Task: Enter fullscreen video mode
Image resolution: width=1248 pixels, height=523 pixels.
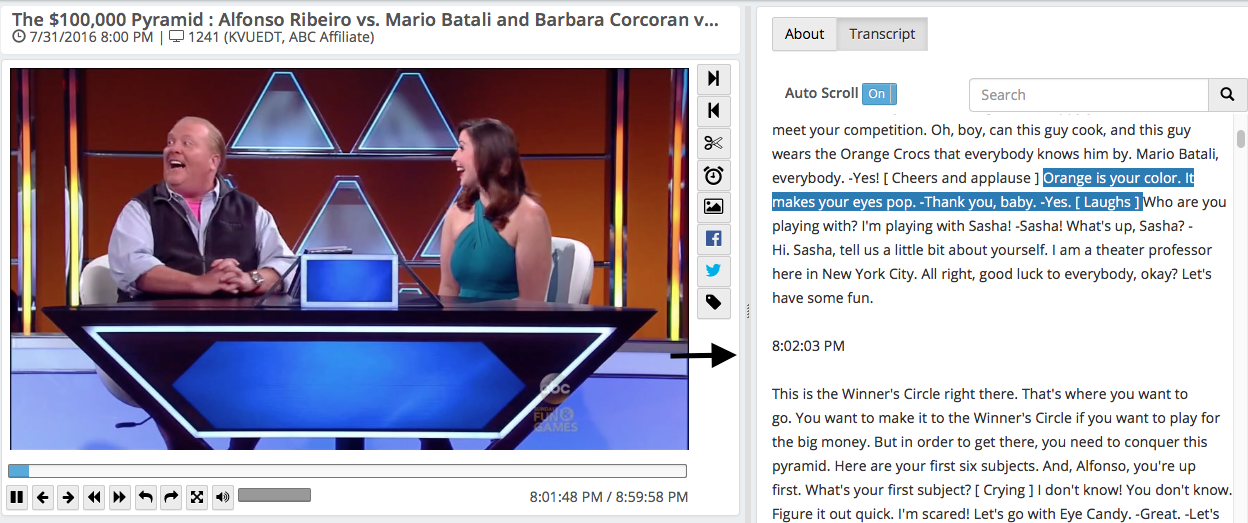Action: click(197, 496)
